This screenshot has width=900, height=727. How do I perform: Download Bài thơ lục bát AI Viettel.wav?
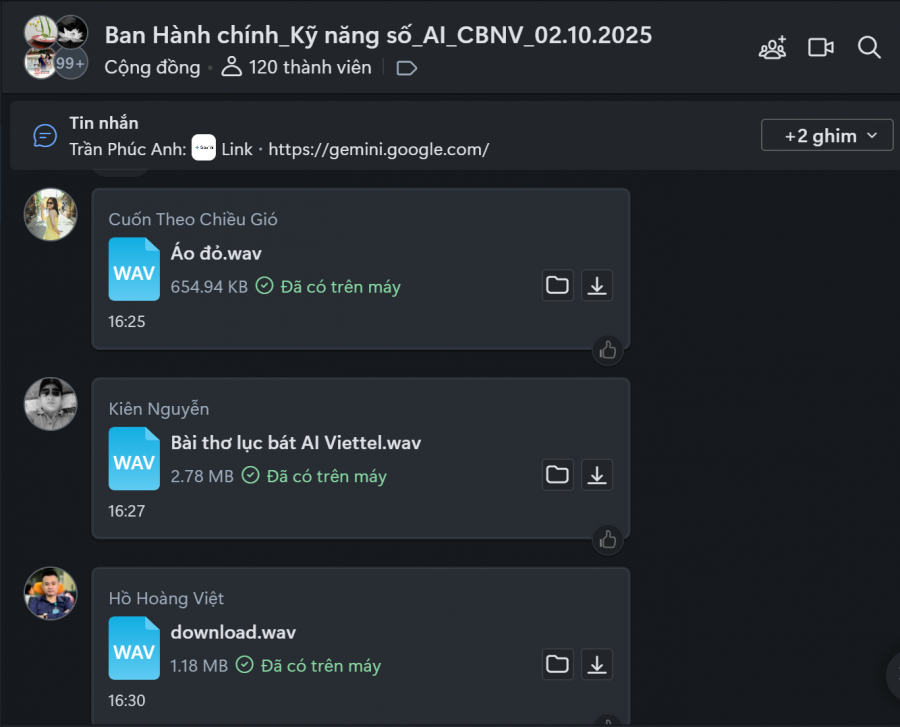click(x=597, y=475)
